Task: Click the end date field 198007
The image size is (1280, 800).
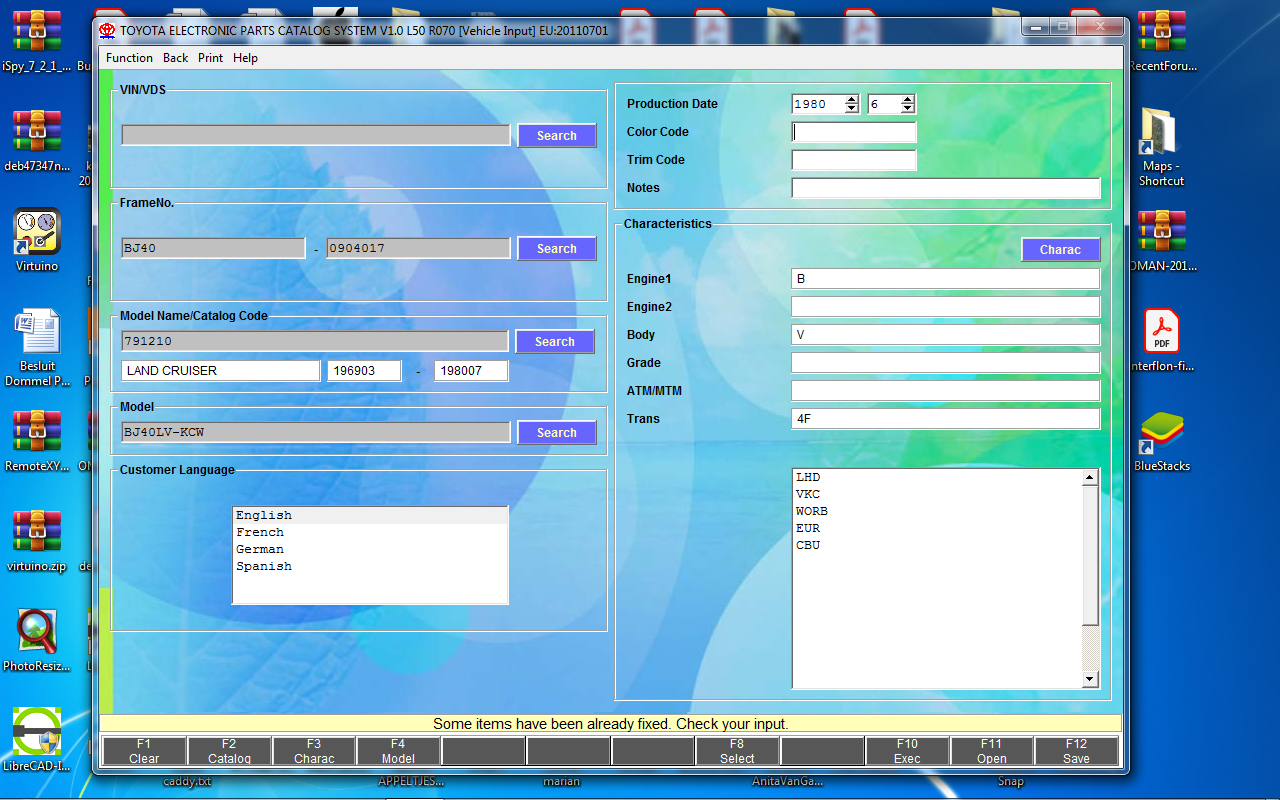Action: tap(471, 371)
